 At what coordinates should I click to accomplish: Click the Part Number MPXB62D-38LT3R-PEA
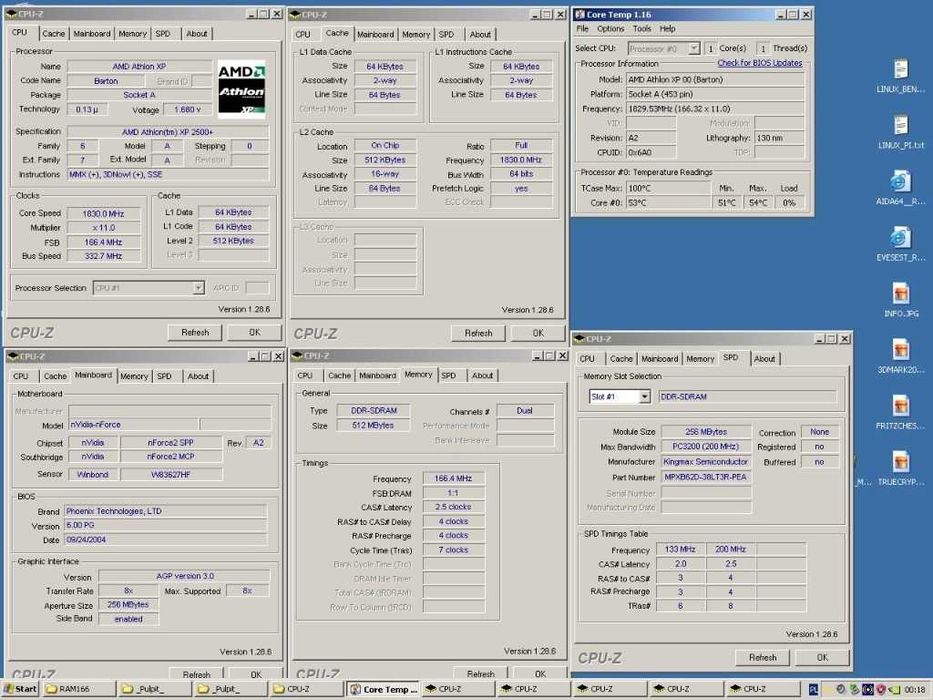[x=706, y=477]
